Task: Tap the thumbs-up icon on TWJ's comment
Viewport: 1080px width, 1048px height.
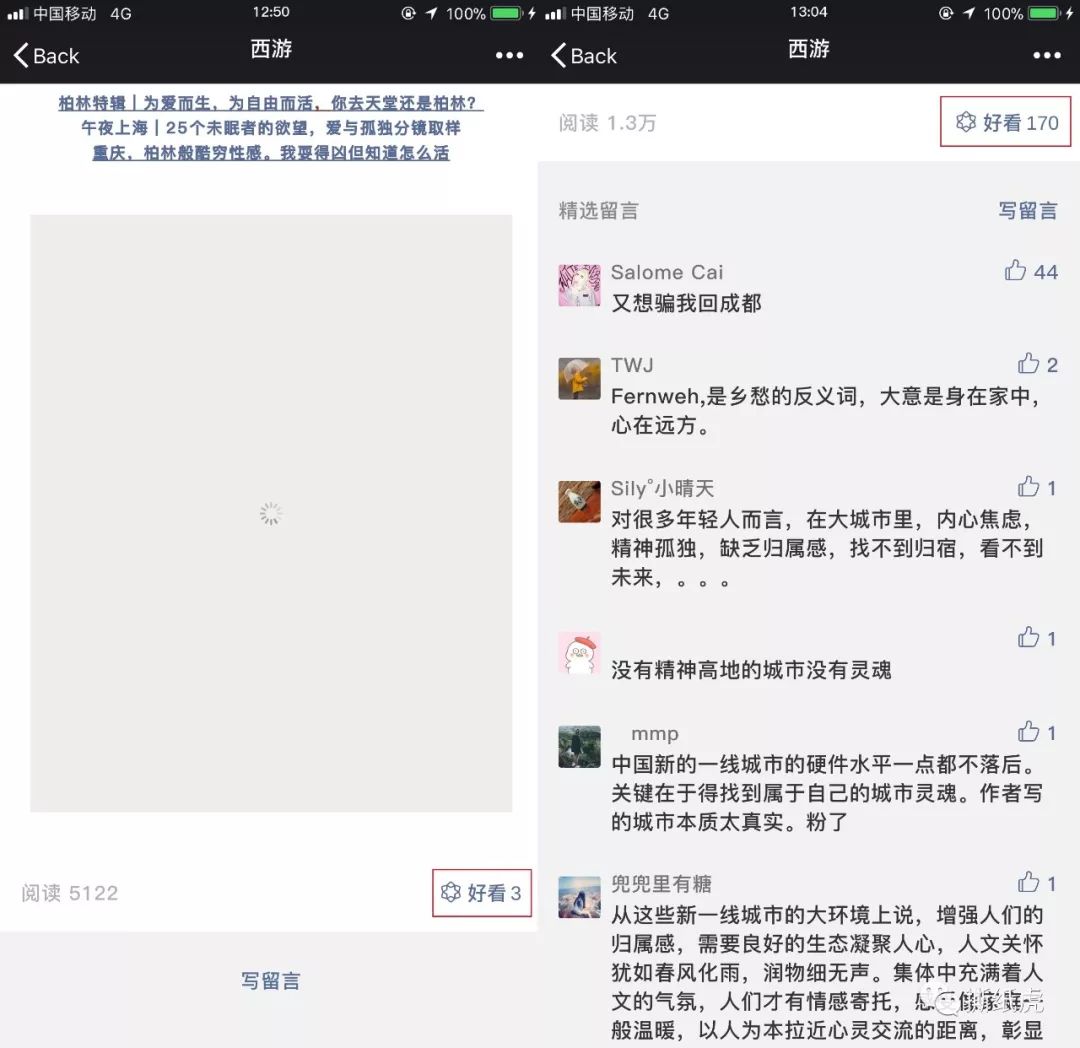Action: coord(1028,364)
